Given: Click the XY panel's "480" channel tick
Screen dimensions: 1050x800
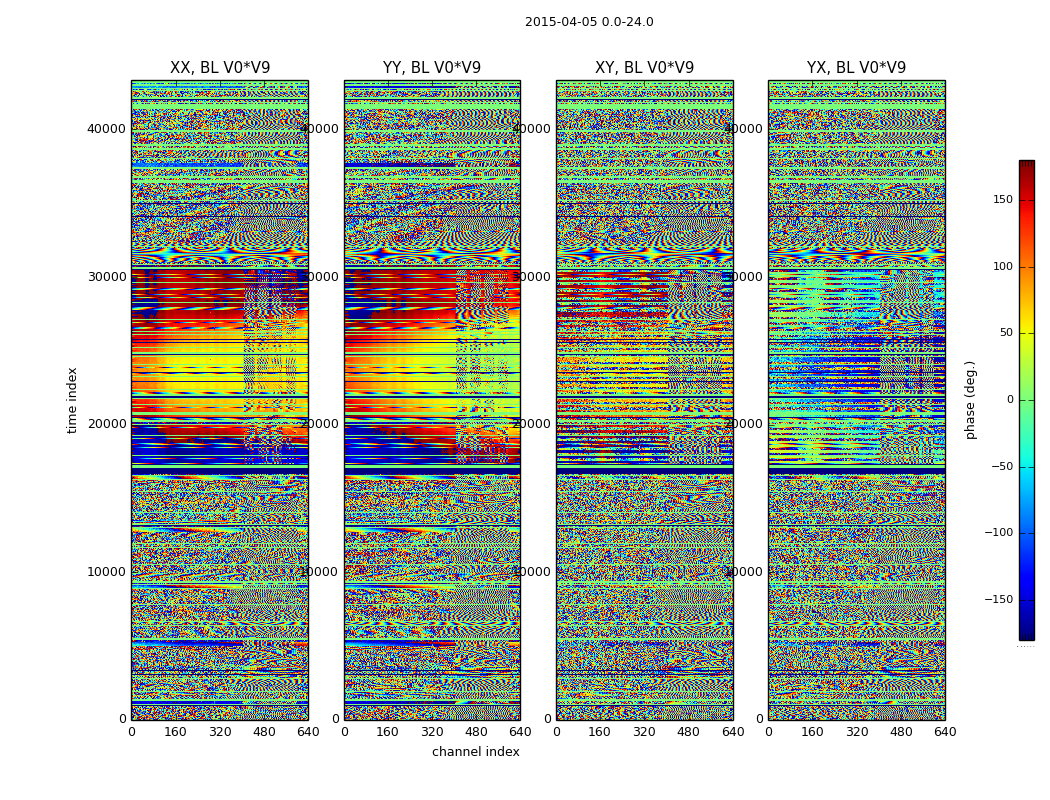Looking at the screenshot, I should click(688, 732).
